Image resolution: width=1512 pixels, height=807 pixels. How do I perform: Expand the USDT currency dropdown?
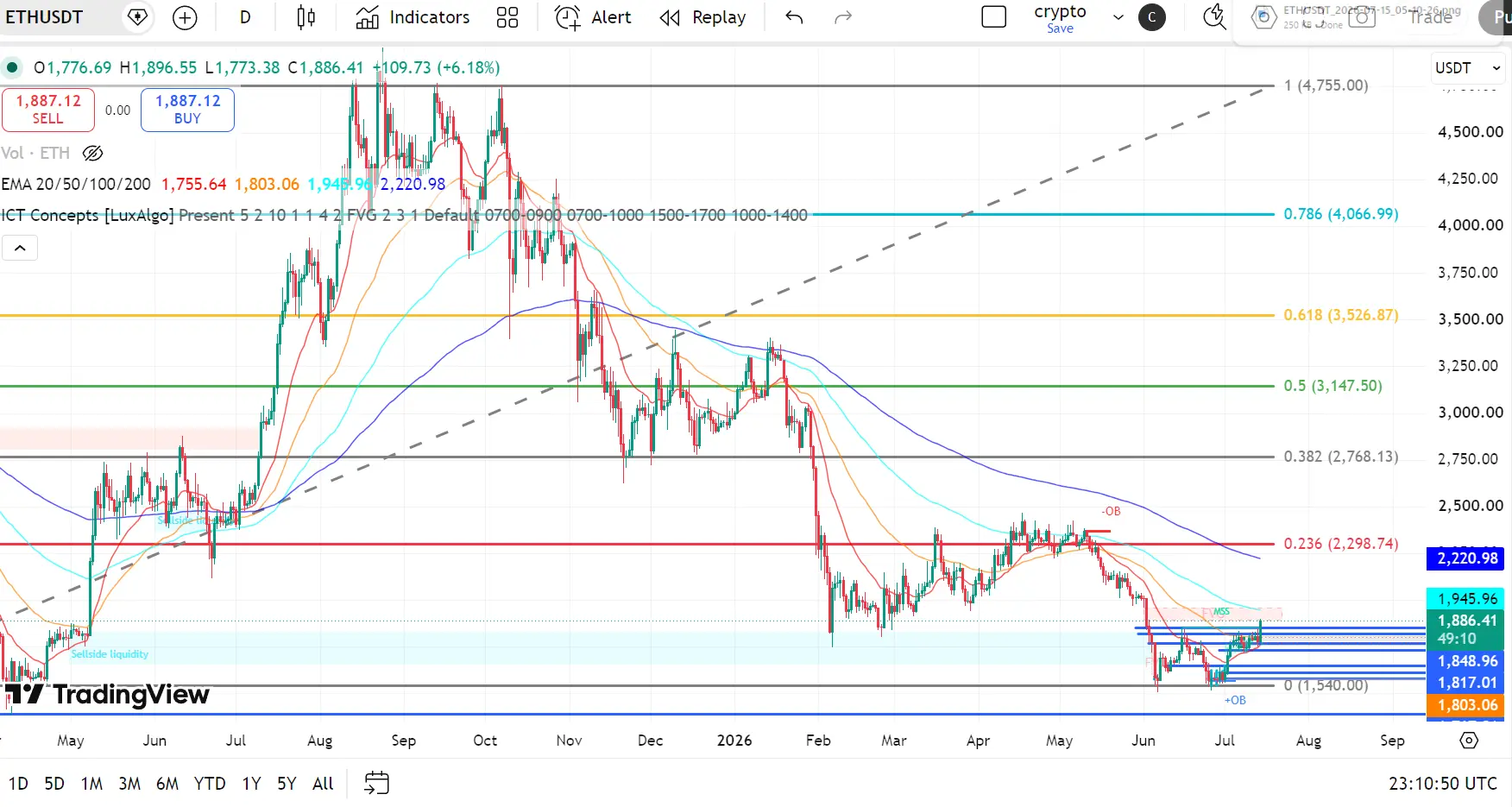click(x=1468, y=68)
